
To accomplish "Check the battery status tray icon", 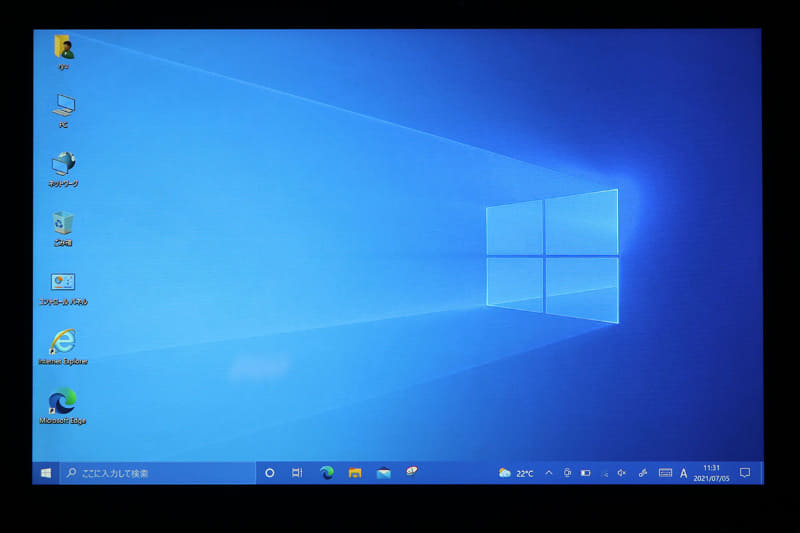I will click(586, 473).
